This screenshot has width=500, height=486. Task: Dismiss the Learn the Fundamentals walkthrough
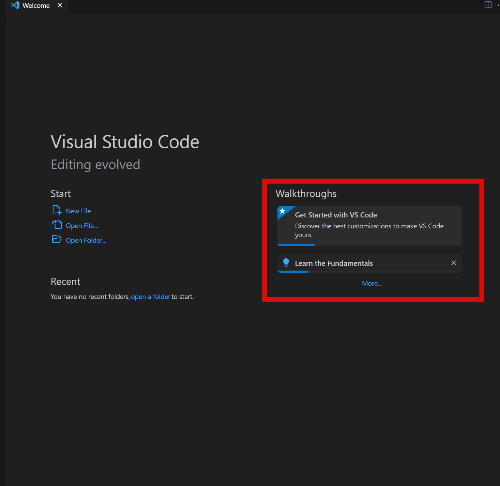click(x=454, y=263)
